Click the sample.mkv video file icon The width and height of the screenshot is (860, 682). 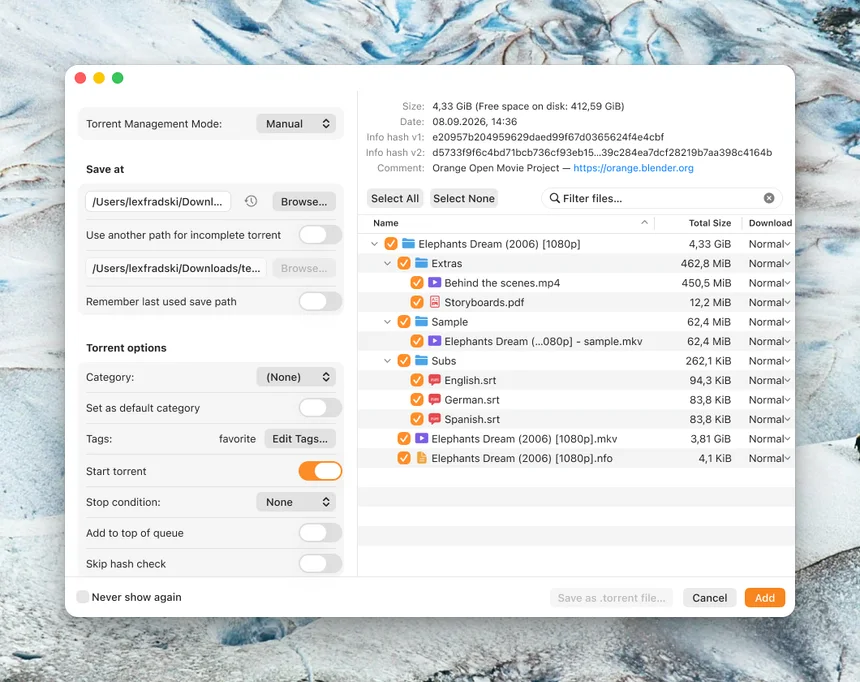pos(434,341)
